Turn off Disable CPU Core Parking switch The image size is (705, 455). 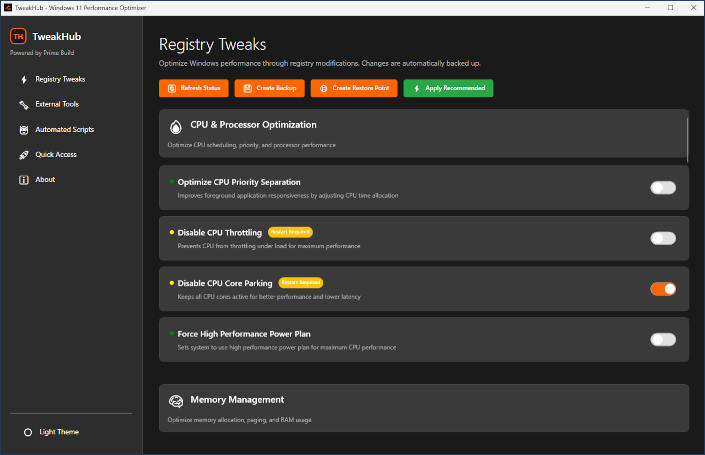tap(662, 289)
